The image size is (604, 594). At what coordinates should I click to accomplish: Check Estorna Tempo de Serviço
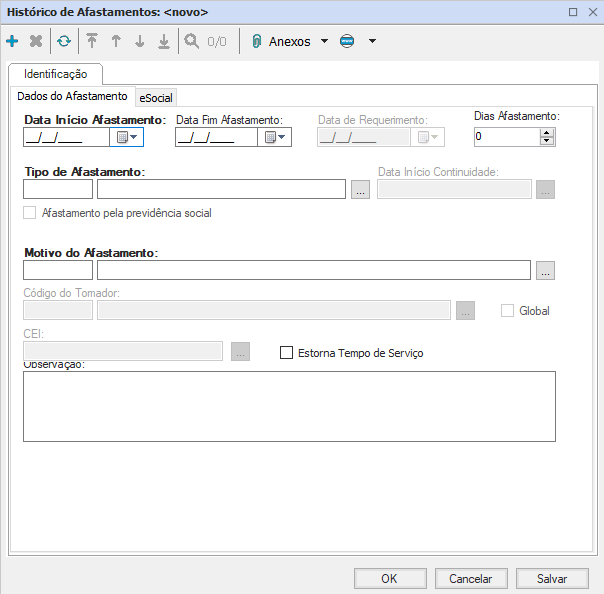287,353
